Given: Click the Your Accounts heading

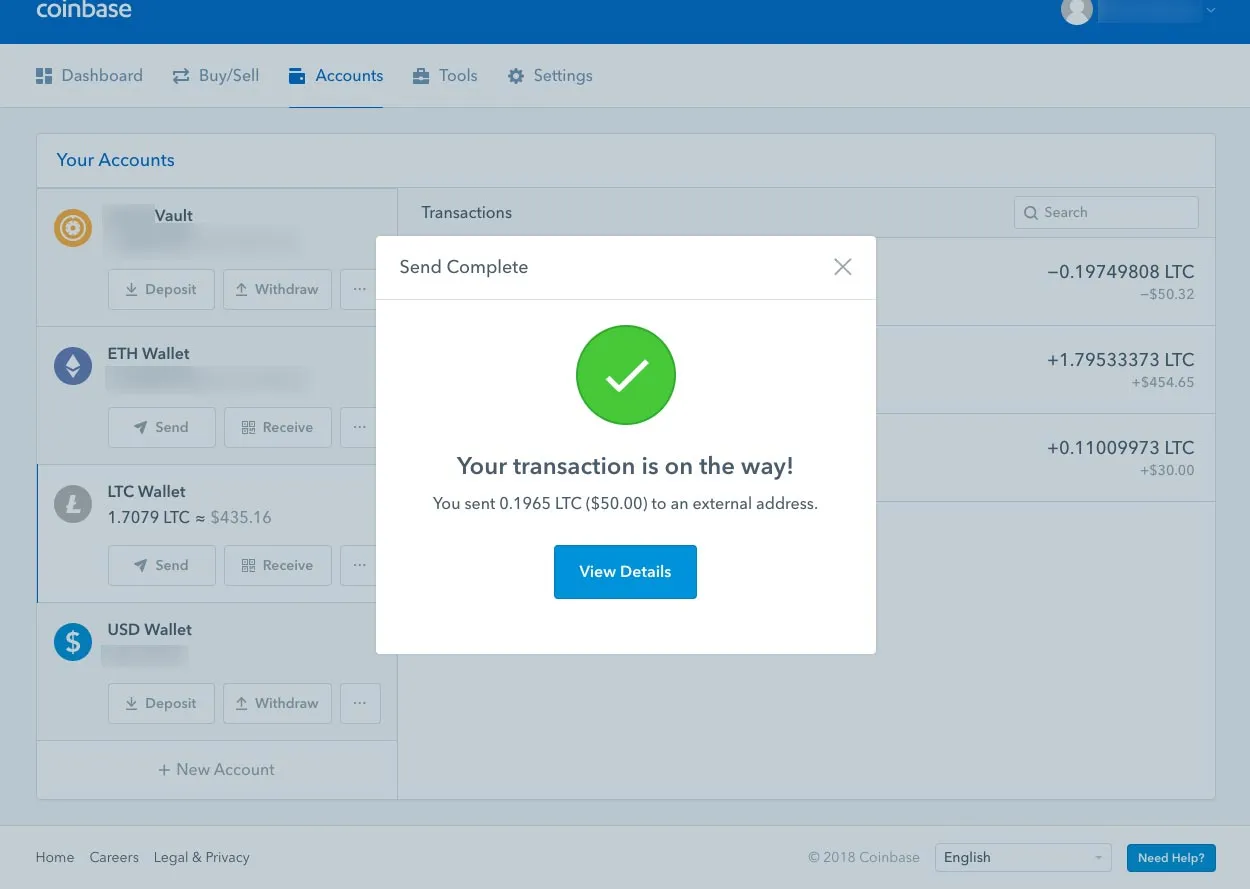Looking at the screenshot, I should (x=115, y=160).
